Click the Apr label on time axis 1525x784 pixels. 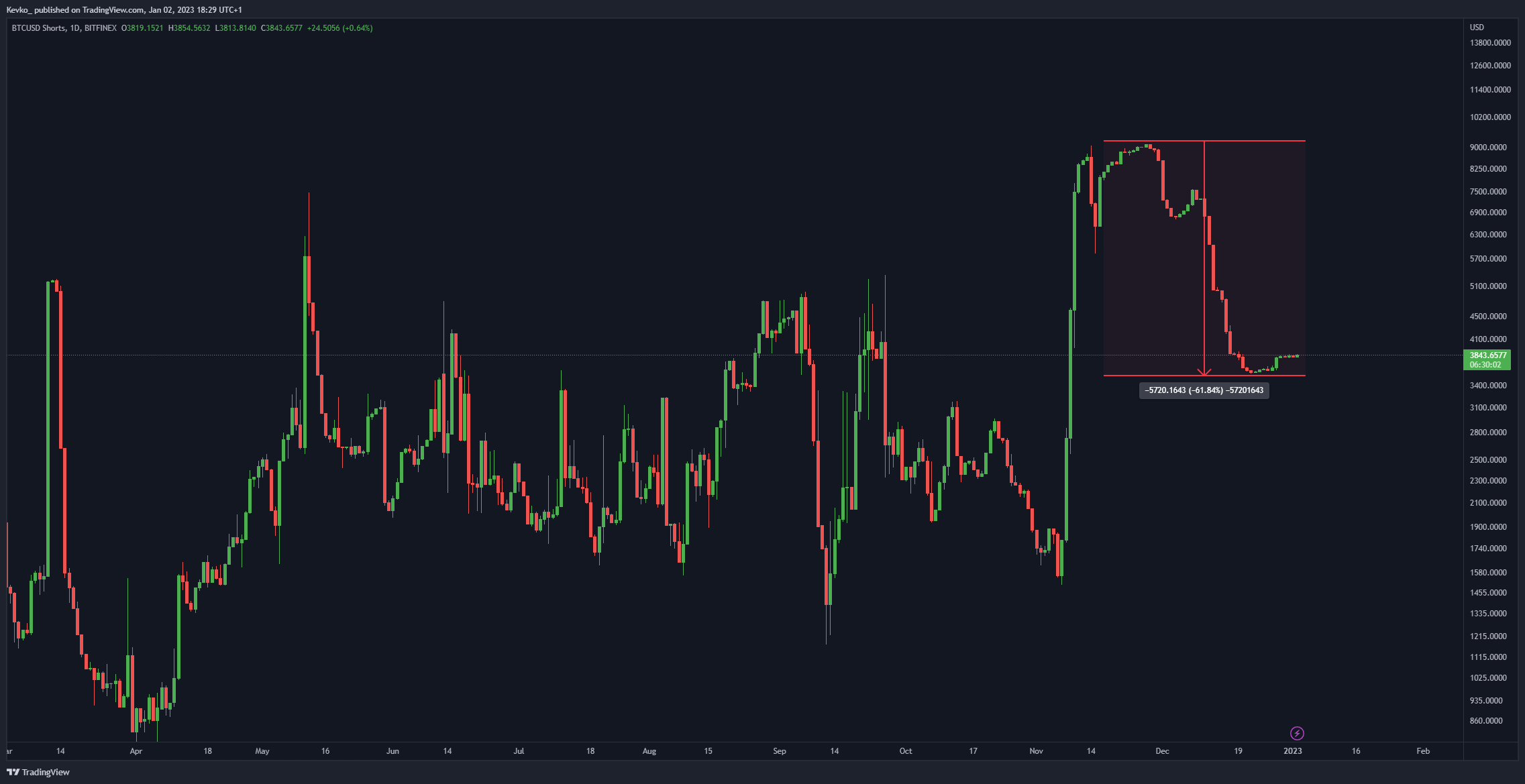click(x=136, y=751)
